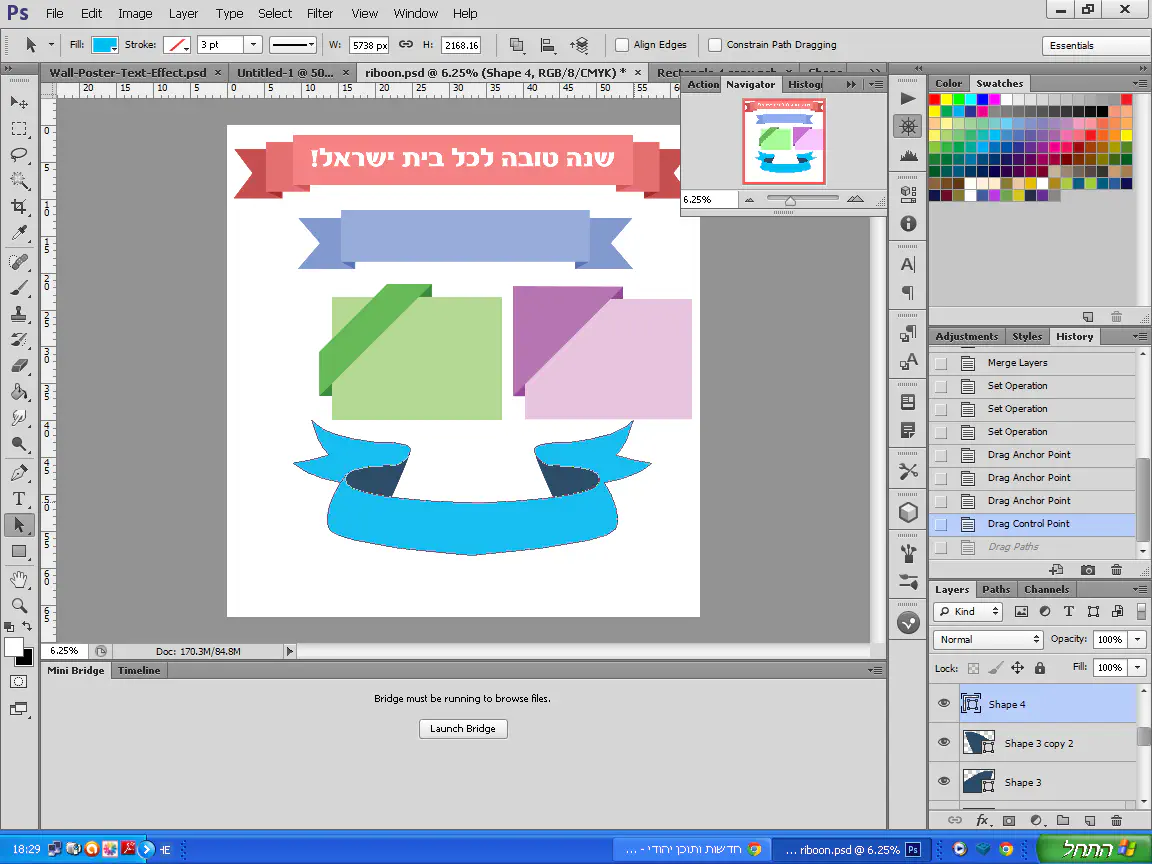Click the lock all icon in Layers panel
This screenshot has width=1152, height=864.
click(x=1040, y=668)
